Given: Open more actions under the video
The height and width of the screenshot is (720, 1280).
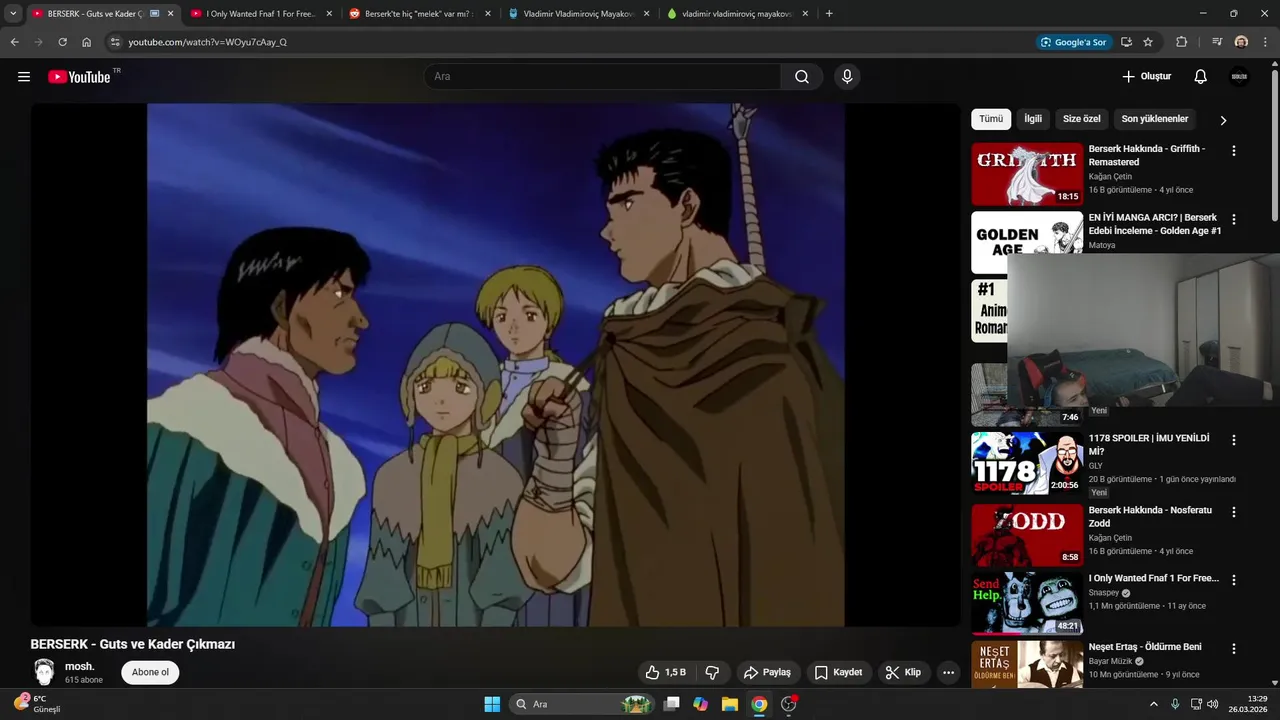Looking at the screenshot, I should (x=949, y=673).
